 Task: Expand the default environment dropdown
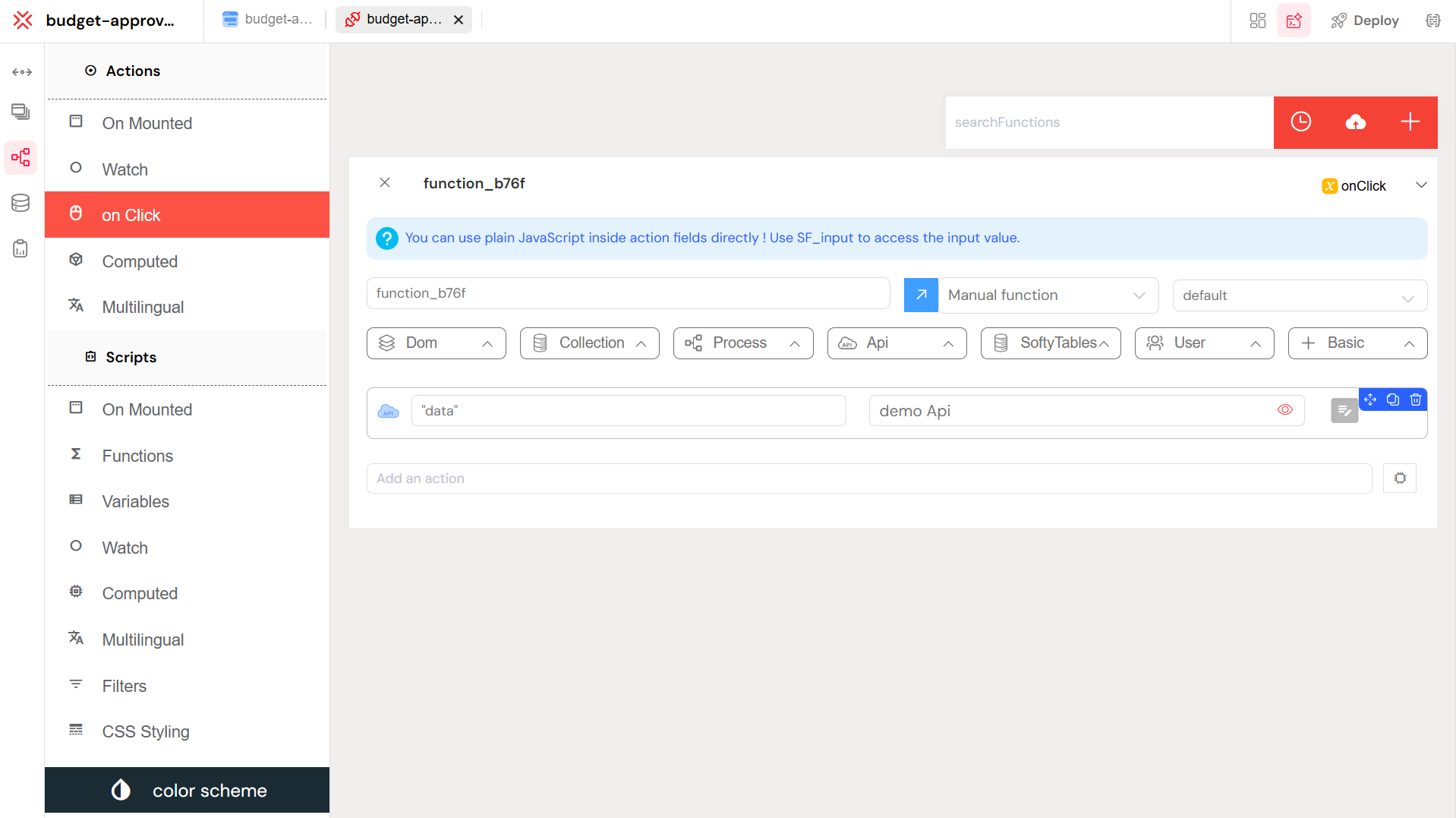tap(1299, 295)
